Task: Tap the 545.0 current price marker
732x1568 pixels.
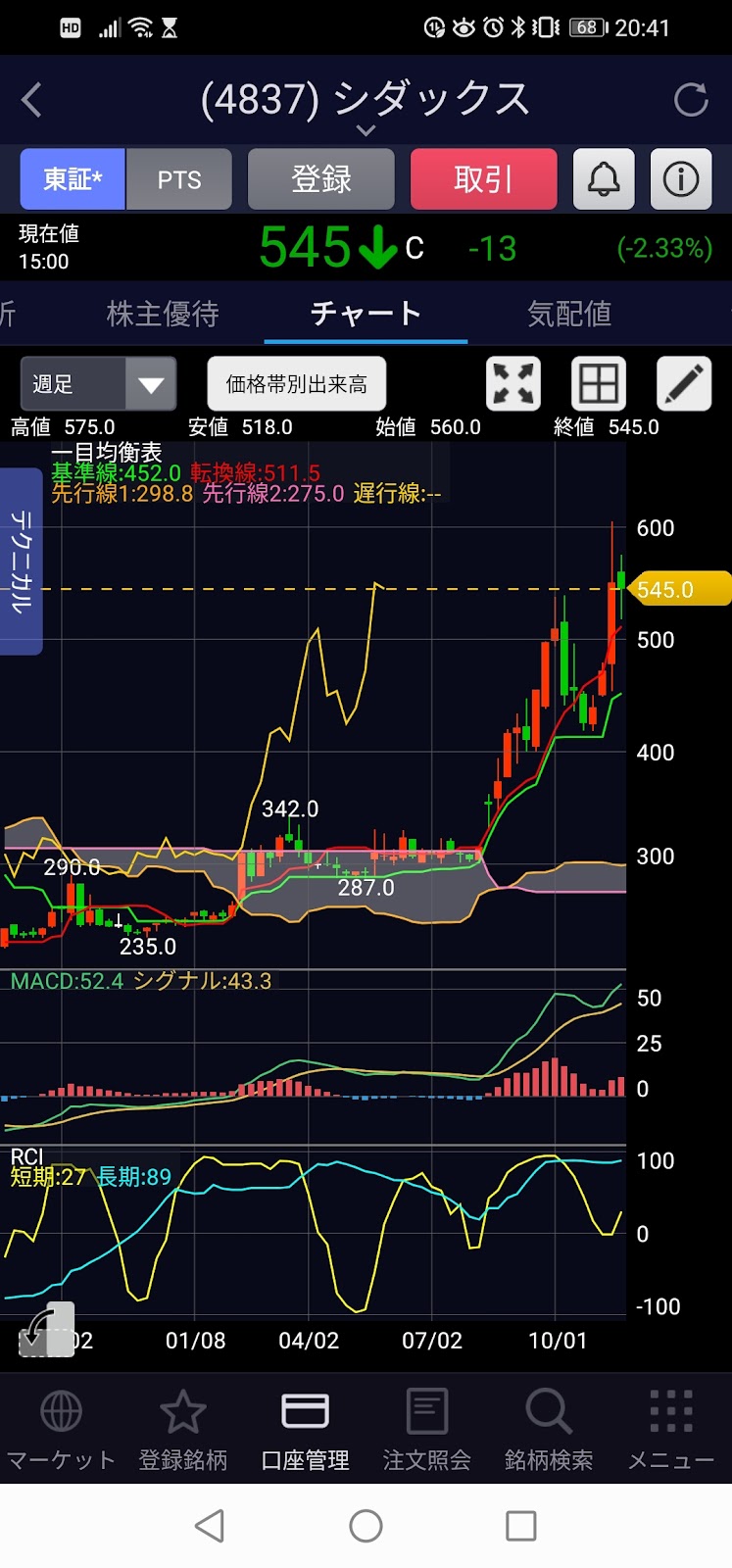Action: (x=680, y=589)
